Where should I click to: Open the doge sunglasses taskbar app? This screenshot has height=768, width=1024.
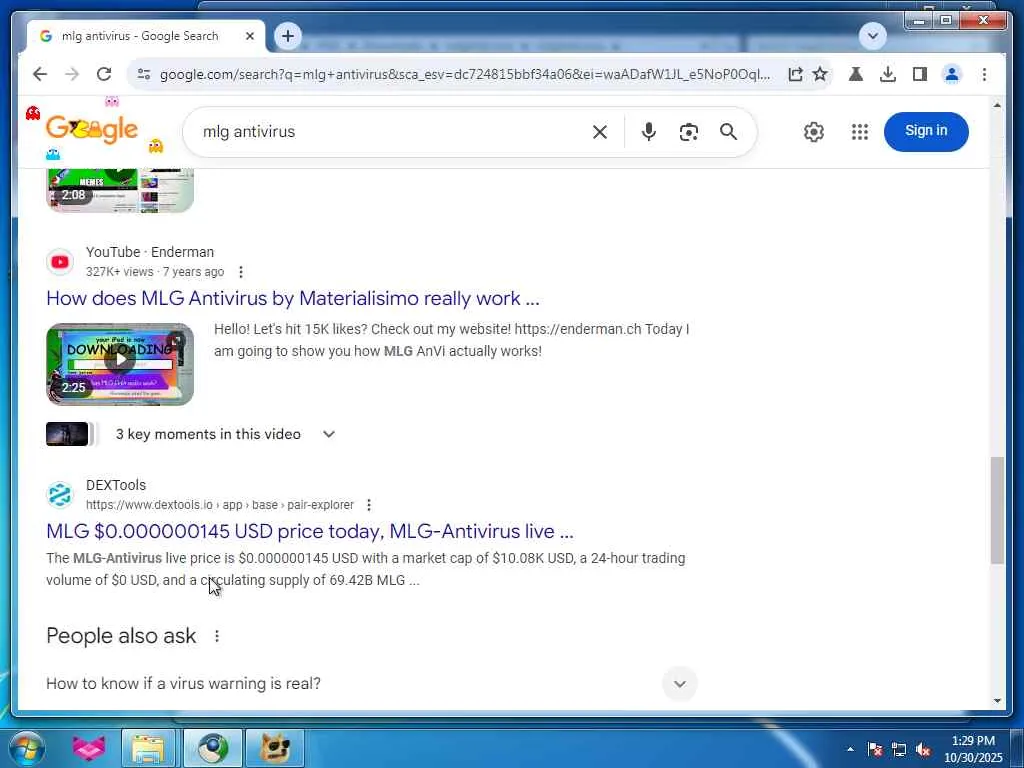275,748
